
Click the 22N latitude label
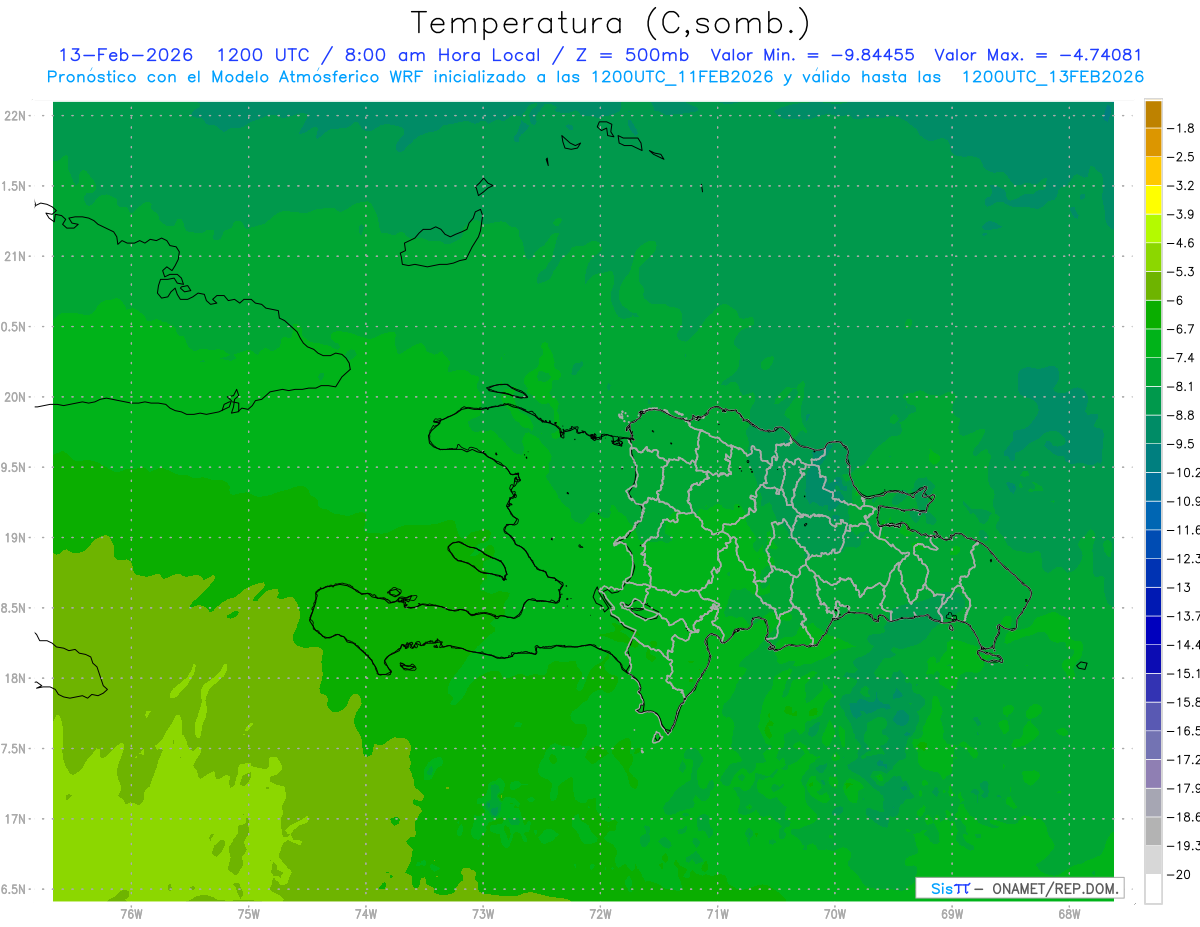pyautogui.click(x=17, y=116)
